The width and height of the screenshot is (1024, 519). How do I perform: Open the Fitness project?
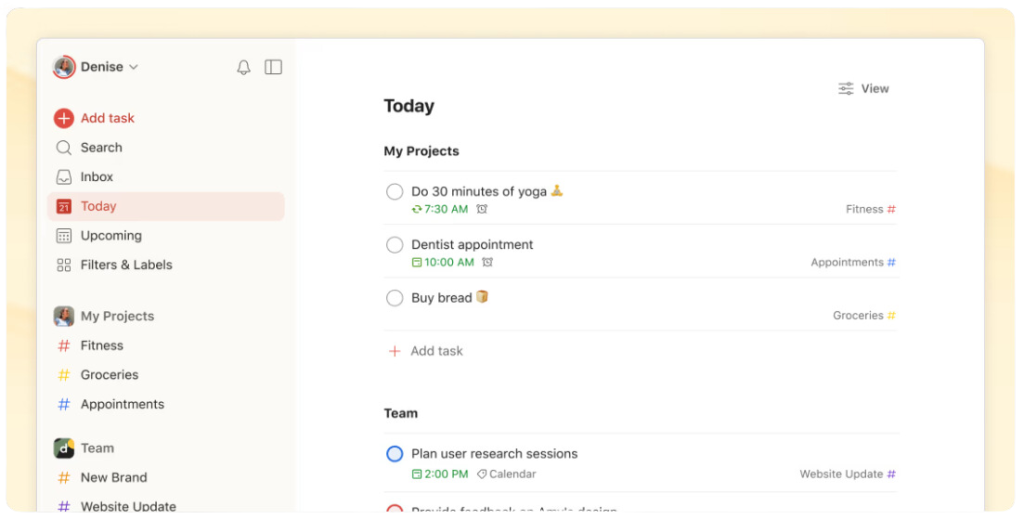[102, 346]
